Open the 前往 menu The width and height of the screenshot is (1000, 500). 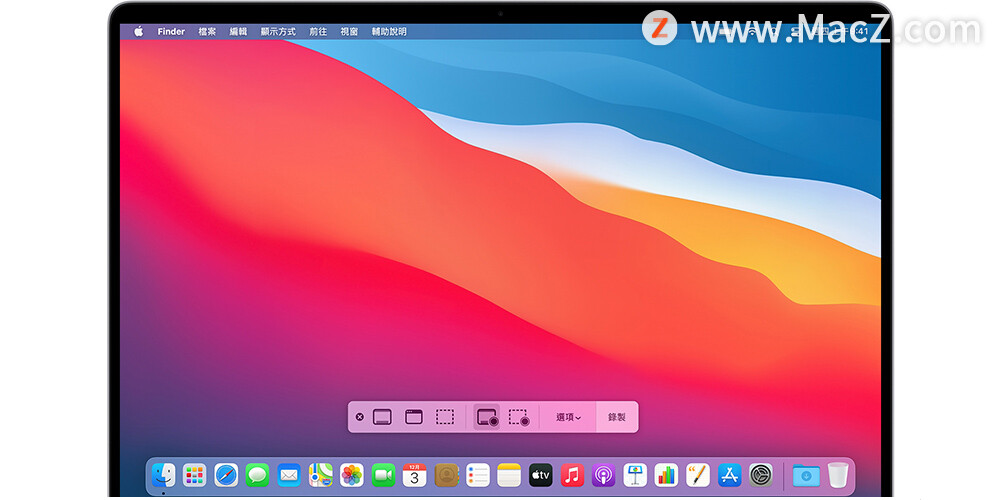coord(318,31)
